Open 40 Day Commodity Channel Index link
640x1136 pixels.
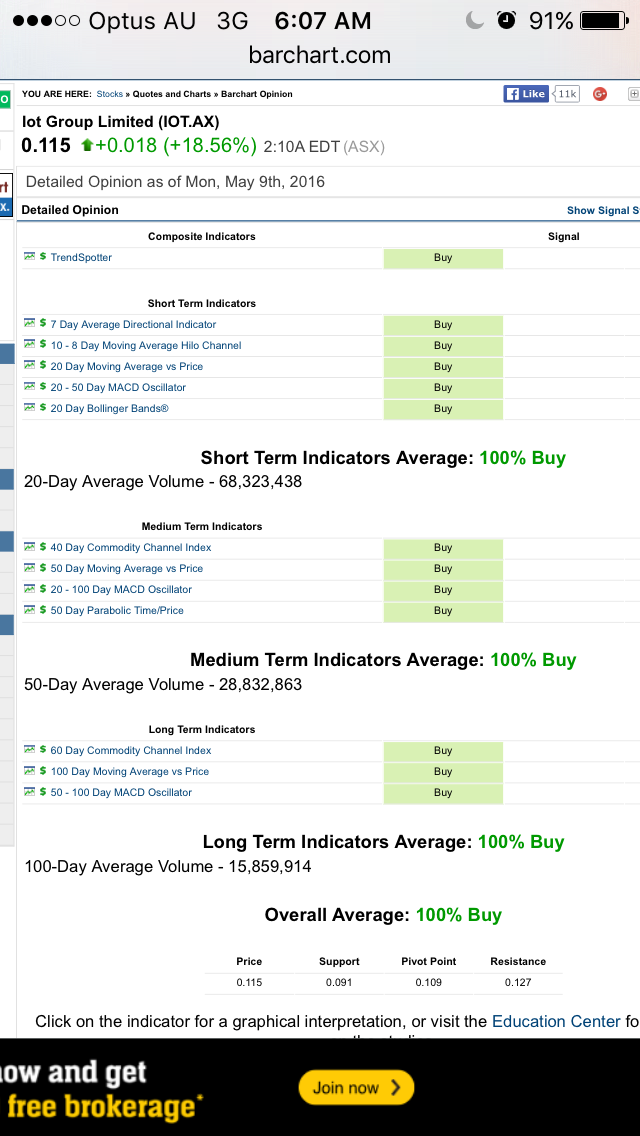point(131,548)
